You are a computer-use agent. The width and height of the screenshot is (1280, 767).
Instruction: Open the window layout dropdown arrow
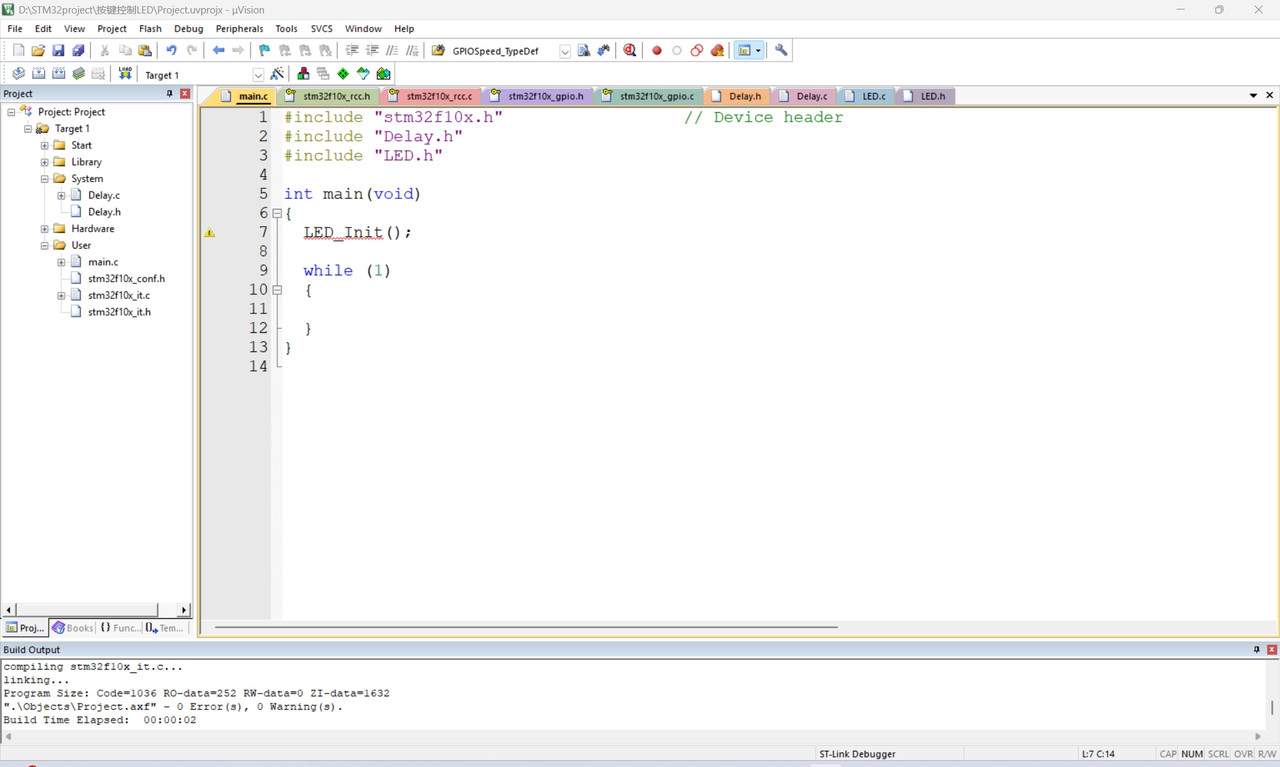[758, 50]
